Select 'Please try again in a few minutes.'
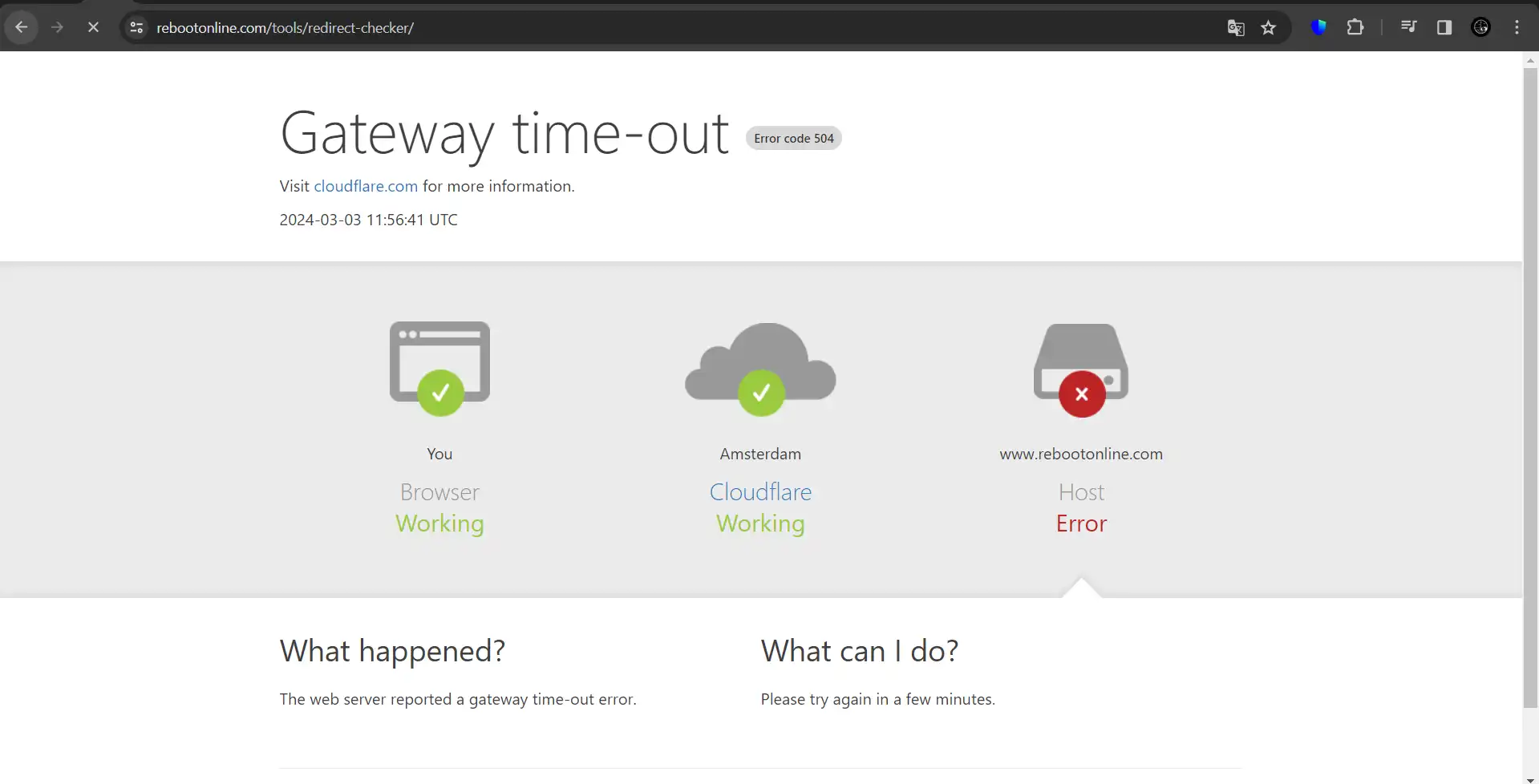This screenshot has height=784, width=1539. coord(877,699)
